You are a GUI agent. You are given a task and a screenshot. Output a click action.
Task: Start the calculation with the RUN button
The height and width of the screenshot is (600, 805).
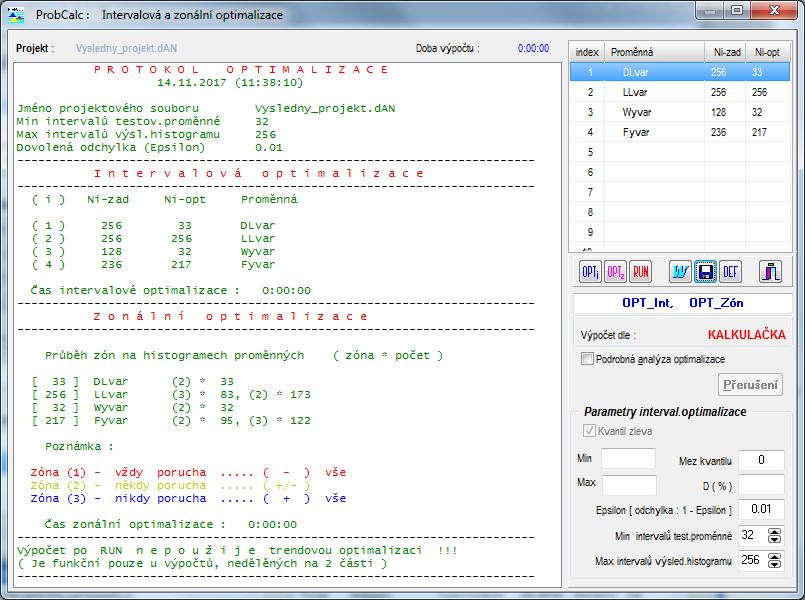[640, 272]
